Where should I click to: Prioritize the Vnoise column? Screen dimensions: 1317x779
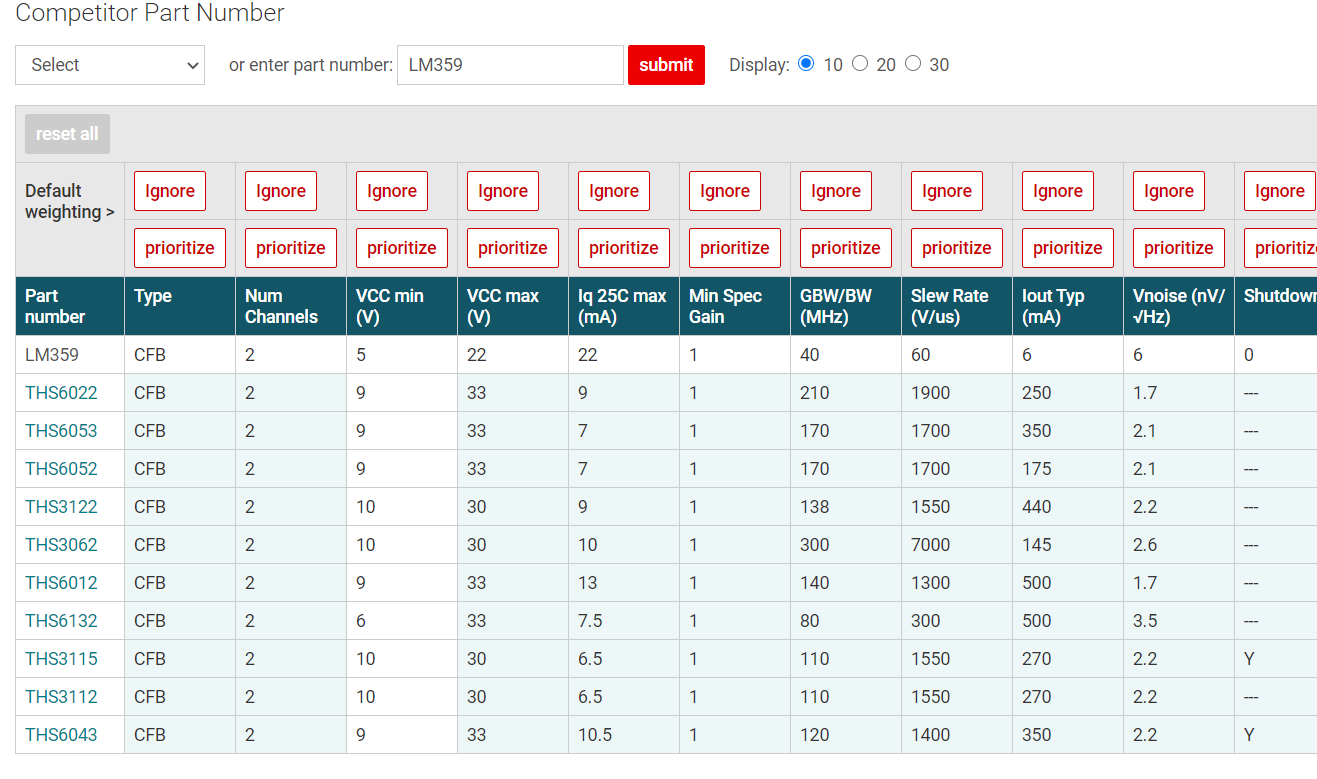[1179, 248]
